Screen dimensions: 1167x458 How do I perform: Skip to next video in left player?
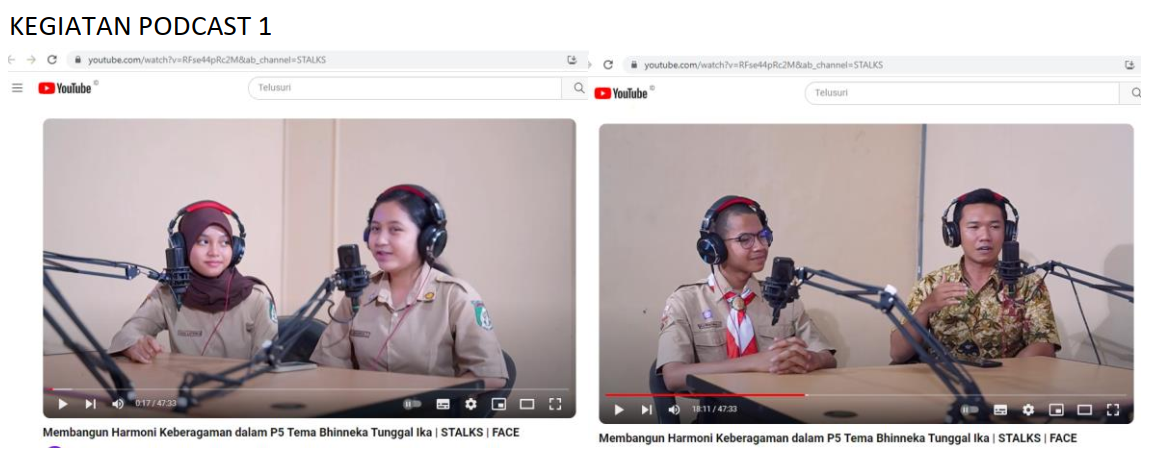tap(90, 404)
